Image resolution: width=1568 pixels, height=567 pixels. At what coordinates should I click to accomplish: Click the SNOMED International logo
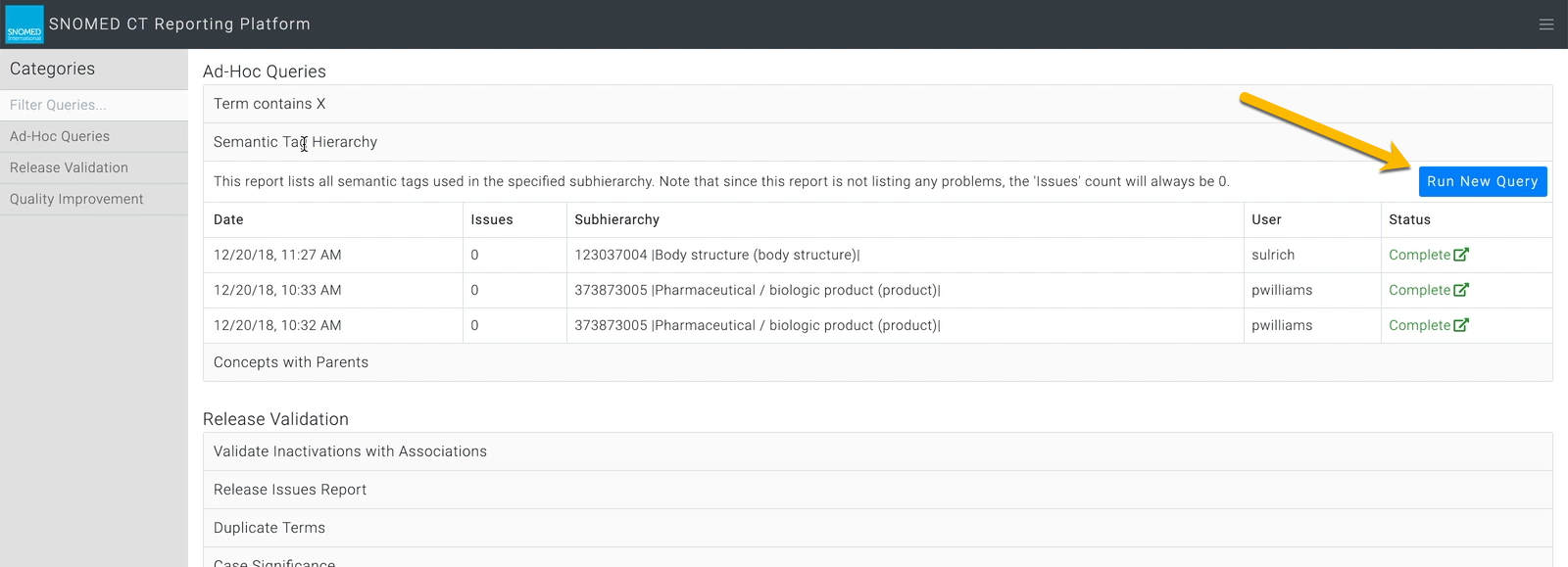pos(24,24)
